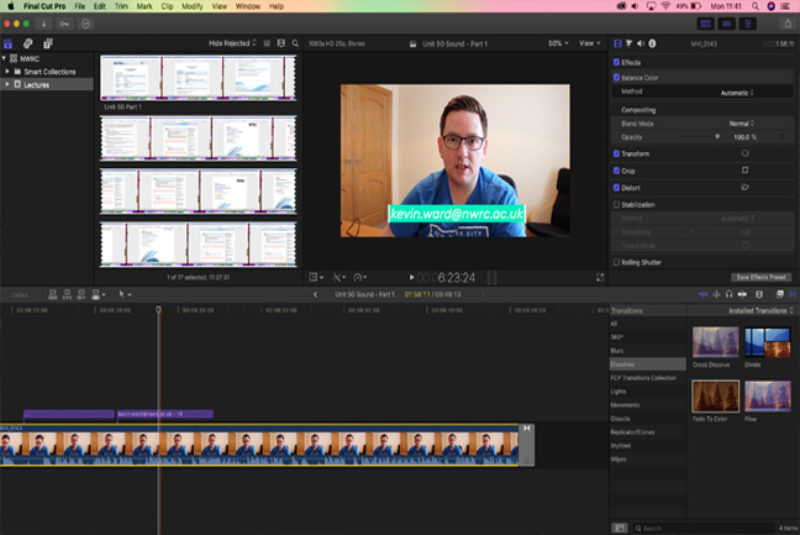The image size is (800, 535).
Task: Adjust the Opacity slider
Action: [717, 136]
